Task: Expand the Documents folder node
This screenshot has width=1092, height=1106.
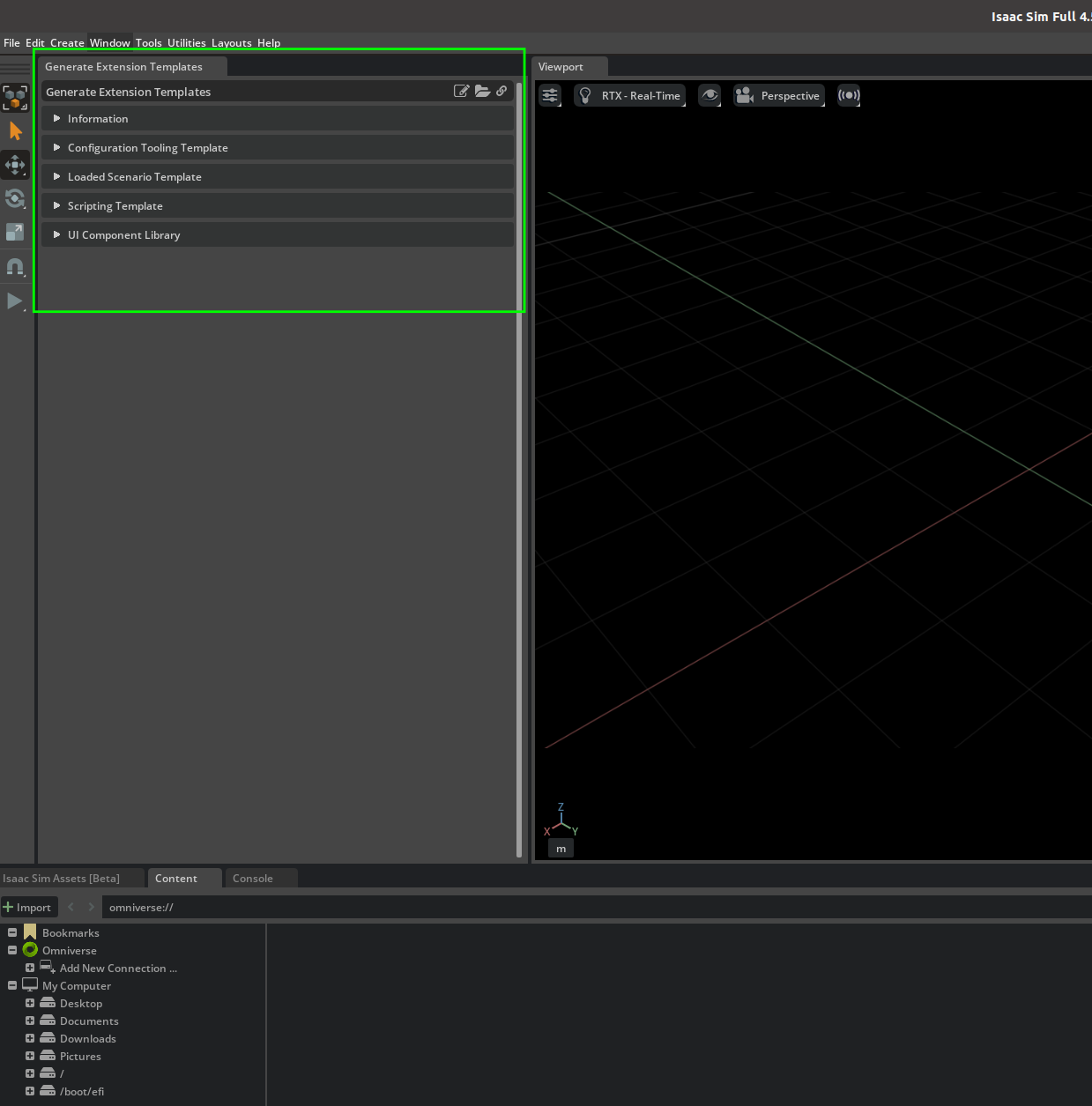Action: (30, 1021)
